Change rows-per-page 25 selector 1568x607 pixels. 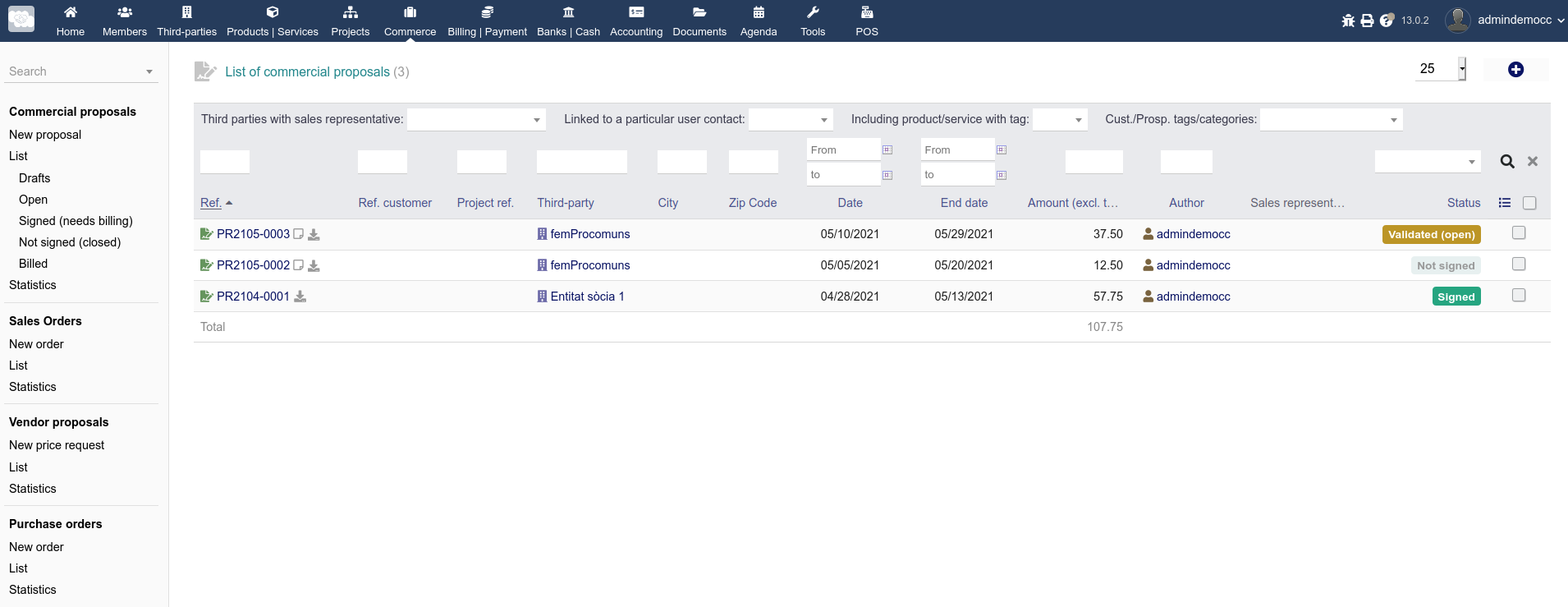tap(1442, 69)
